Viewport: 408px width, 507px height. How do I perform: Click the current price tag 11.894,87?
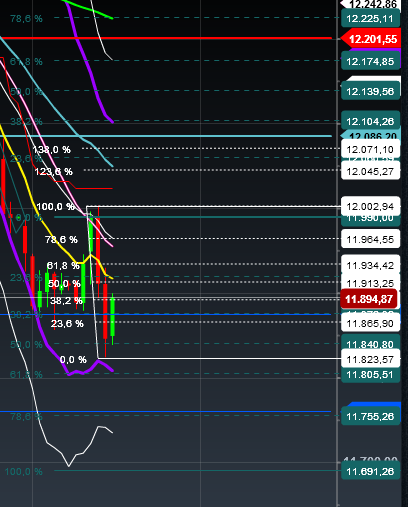(x=368, y=299)
